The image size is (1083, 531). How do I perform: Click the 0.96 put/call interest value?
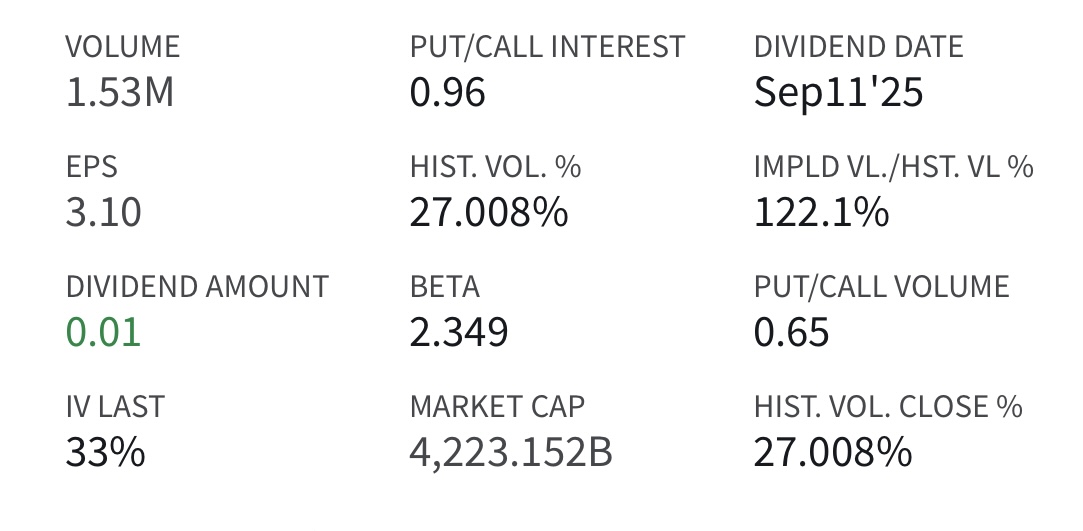448,92
